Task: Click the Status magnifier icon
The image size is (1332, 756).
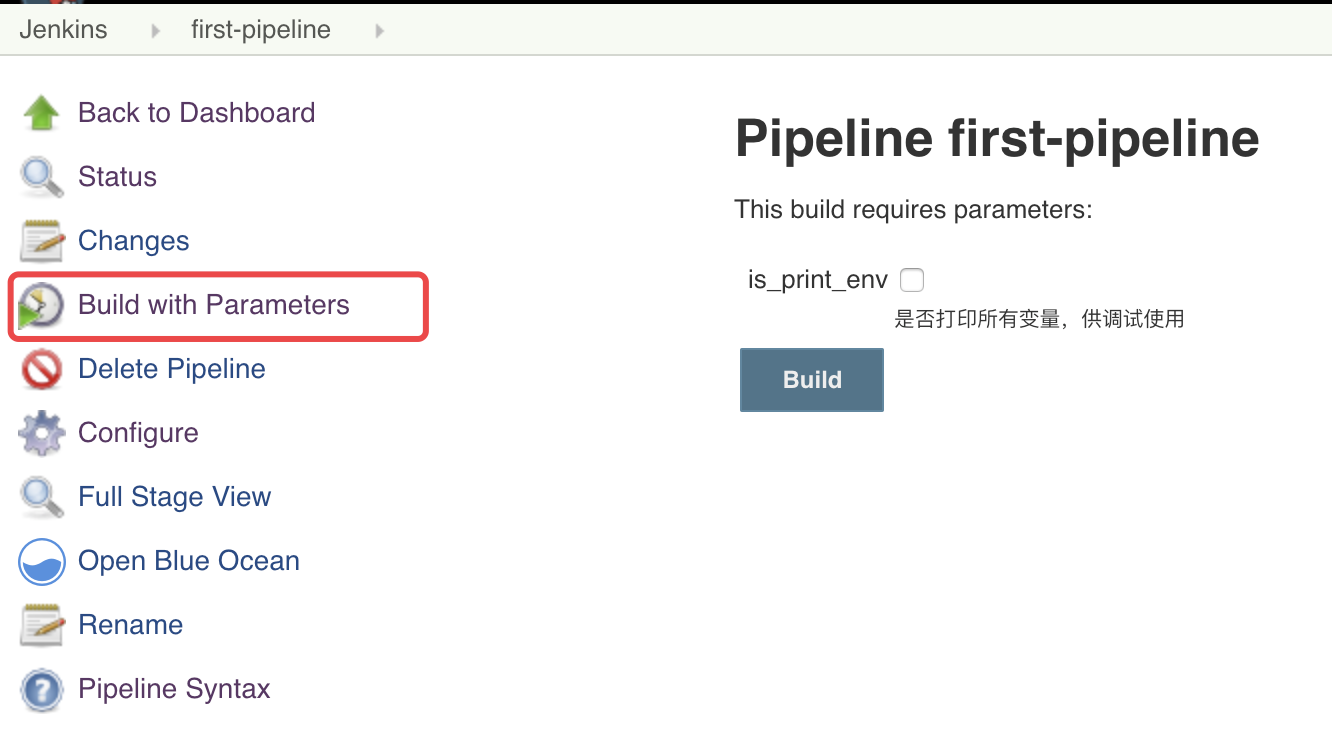Action: [x=41, y=177]
